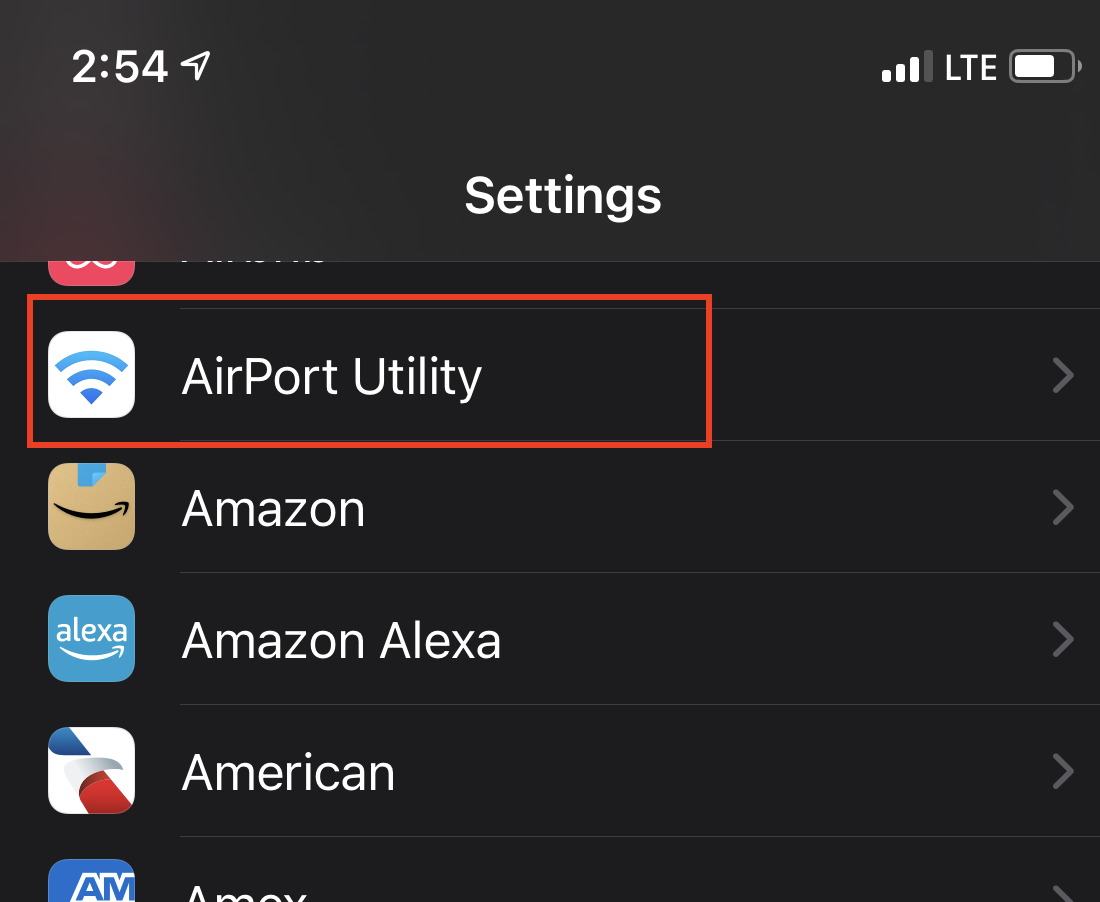1100x902 pixels.
Task: Tap the partially hidden red app icon
Action: pos(91,273)
